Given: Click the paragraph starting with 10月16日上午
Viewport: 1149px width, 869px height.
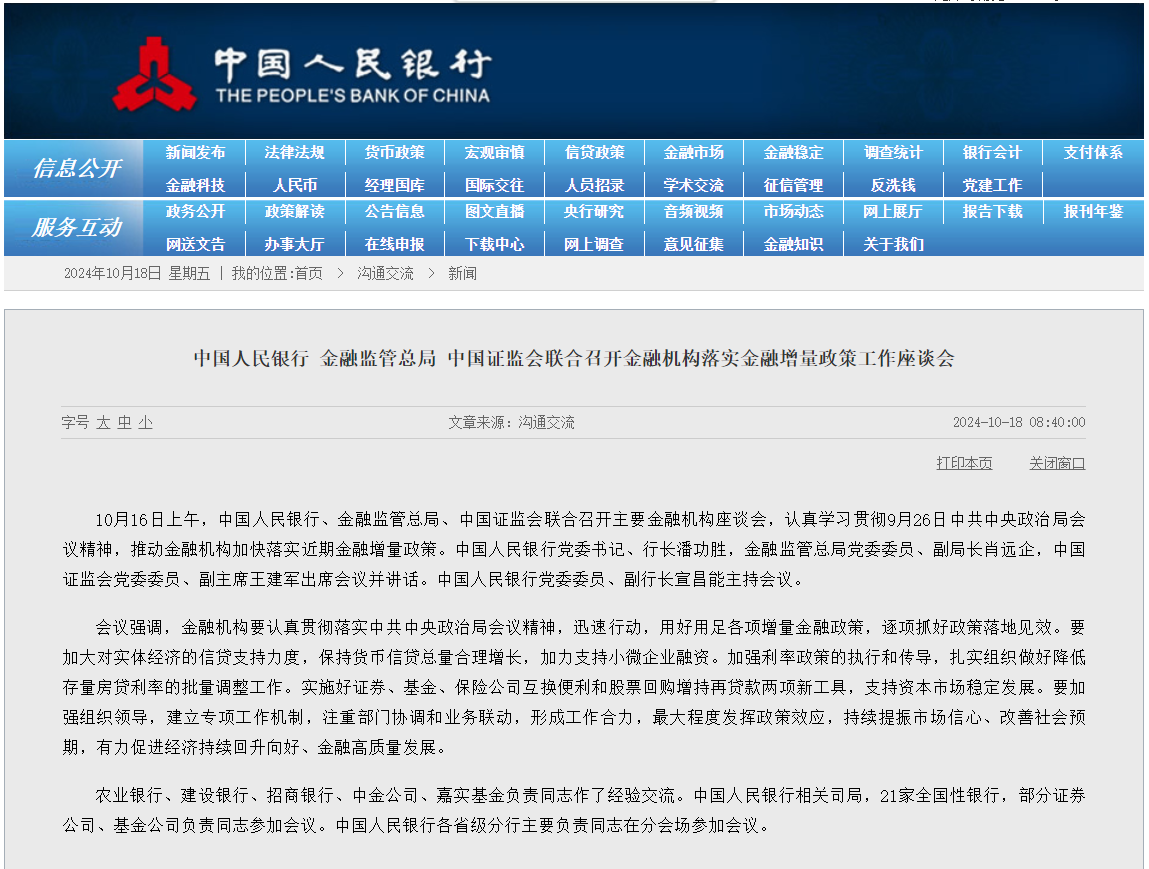Looking at the screenshot, I should pos(574,550).
